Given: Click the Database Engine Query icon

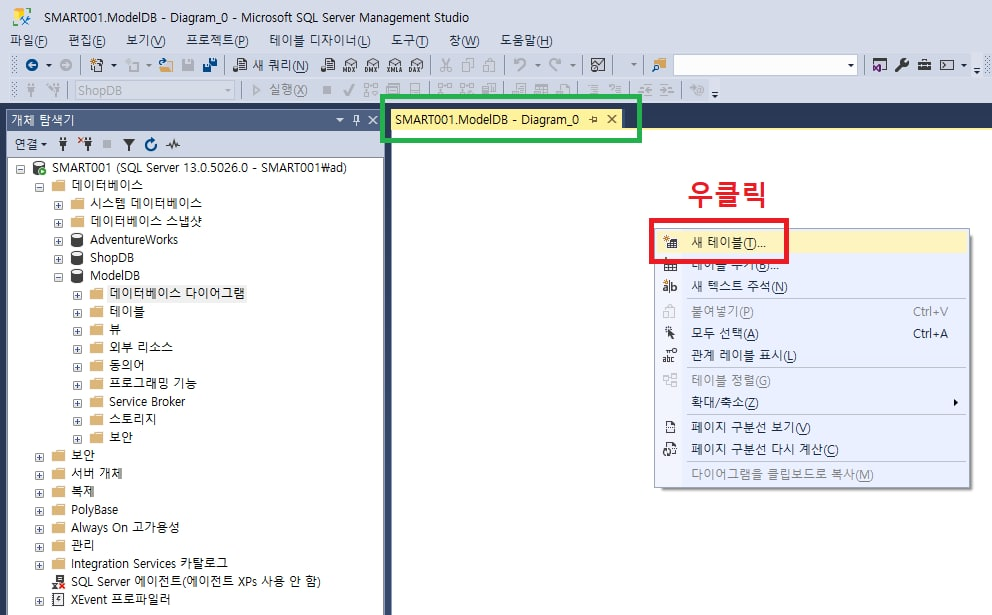Looking at the screenshot, I should [x=328, y=65].
